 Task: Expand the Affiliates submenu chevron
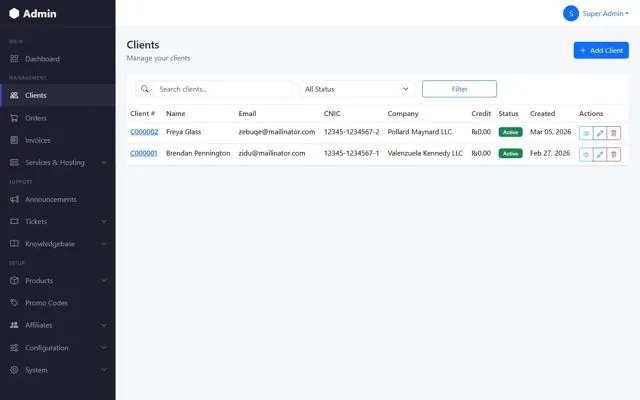click(104, 325)
